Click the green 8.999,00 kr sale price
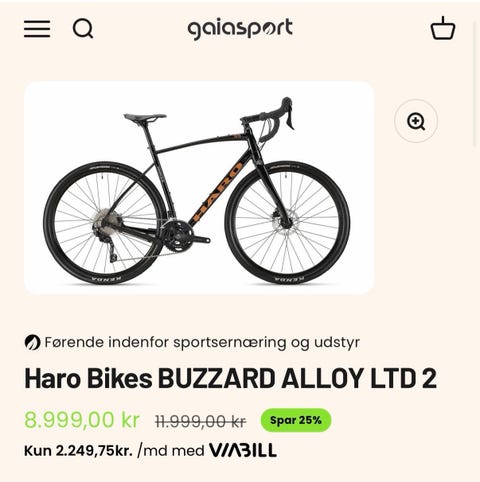Screen dimensions: 480x482 coord(82,419)
